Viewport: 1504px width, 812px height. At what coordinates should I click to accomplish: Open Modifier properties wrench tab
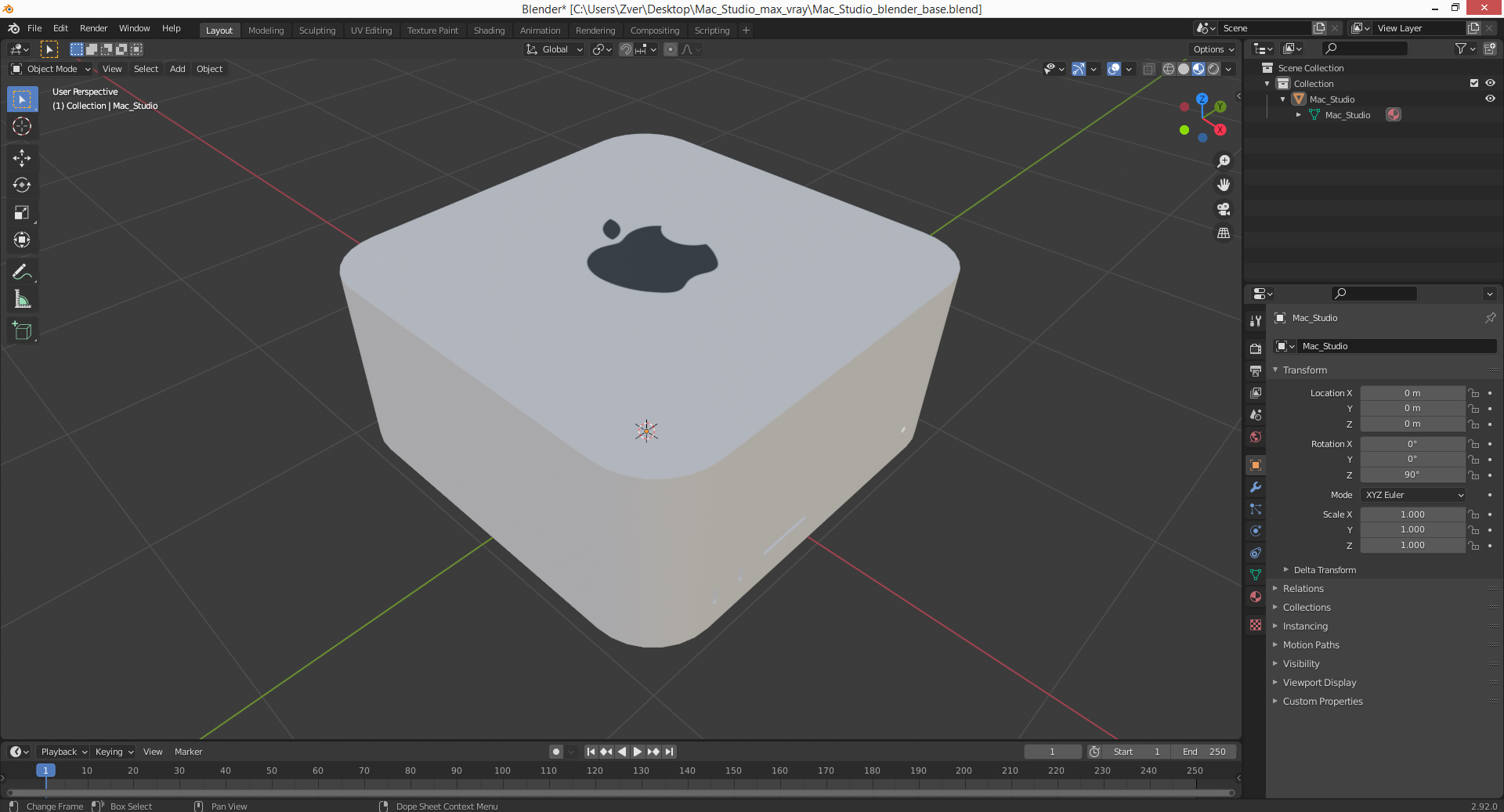(x=1256, y=487)
